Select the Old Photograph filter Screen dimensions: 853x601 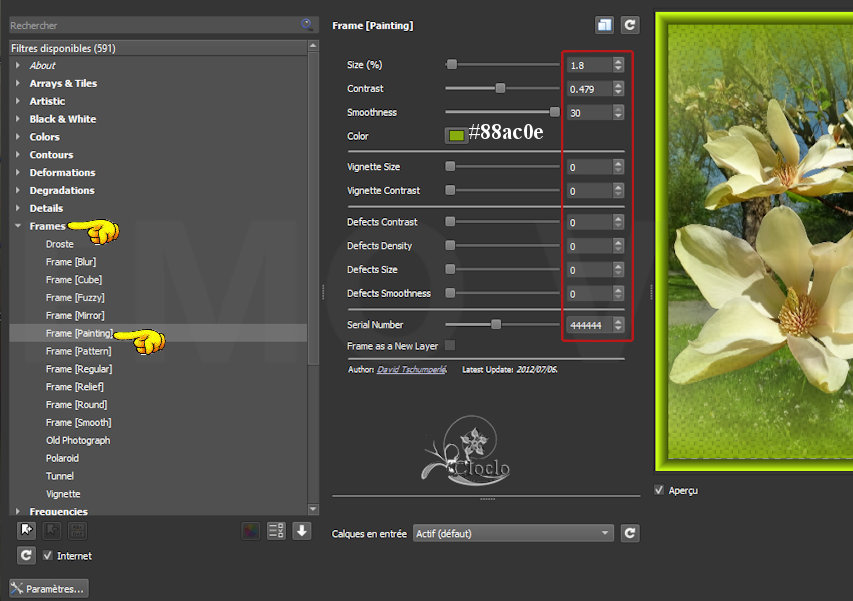(78, 440)
